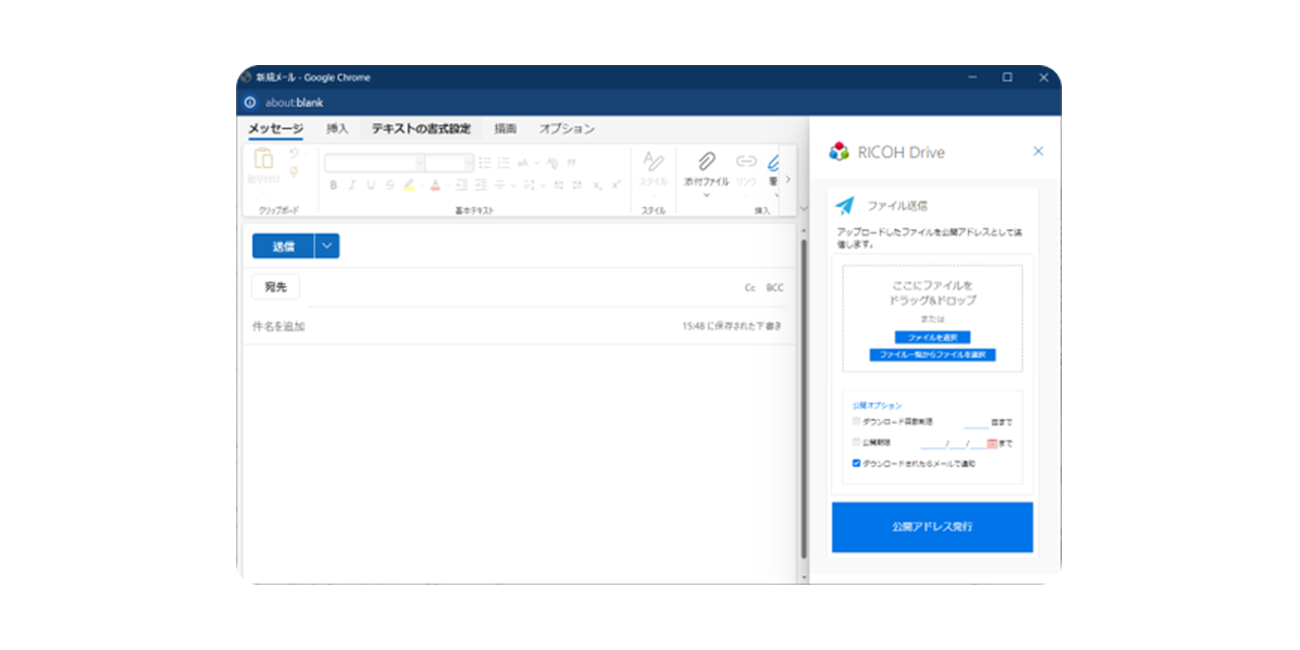
Task: Apply bold formatting to the text
Action: [333, 185]
